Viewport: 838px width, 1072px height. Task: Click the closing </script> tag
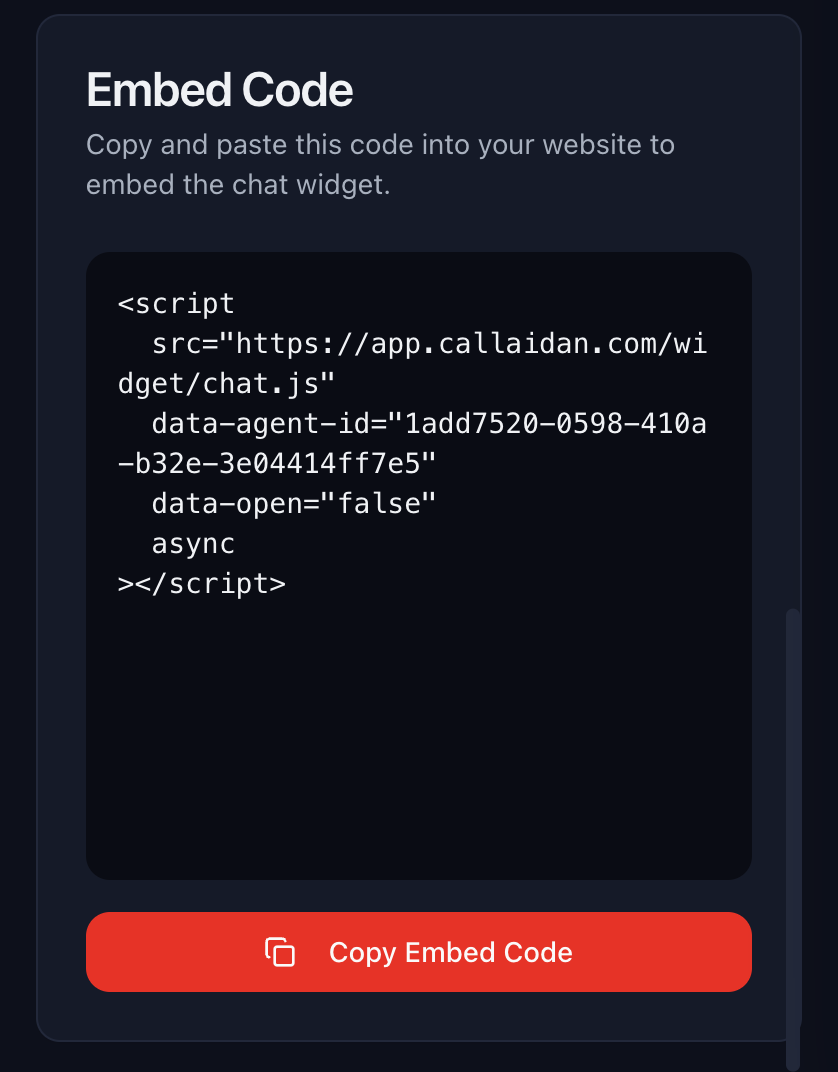click(x=200, y=582)
